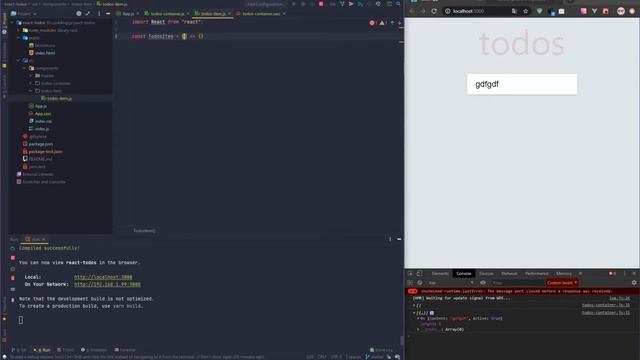Toggle the console live expression eye icon
The image size is (640, 360).
click(483, 282)
